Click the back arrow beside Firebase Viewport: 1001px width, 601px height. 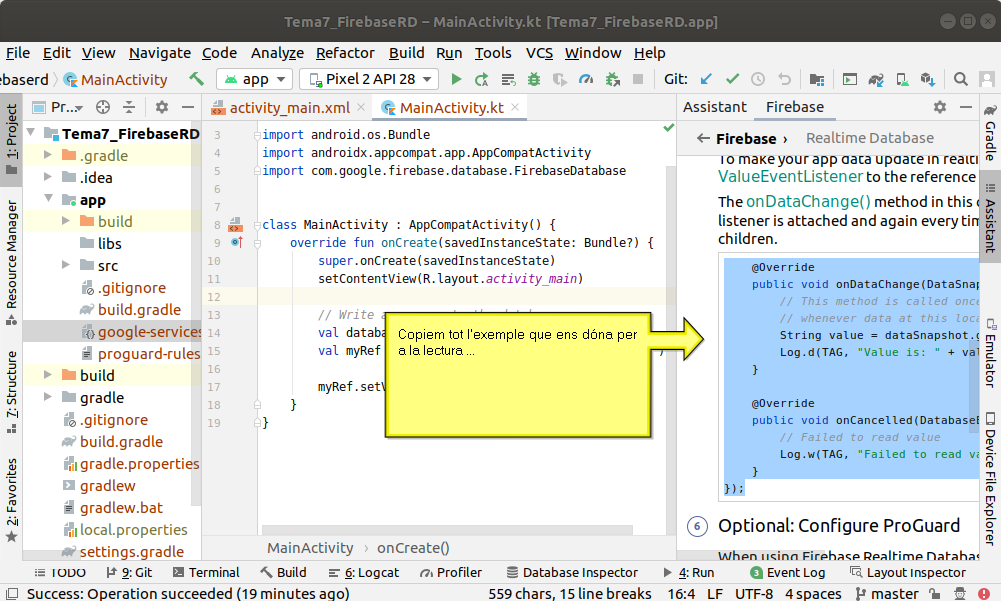tap(703, 138)
